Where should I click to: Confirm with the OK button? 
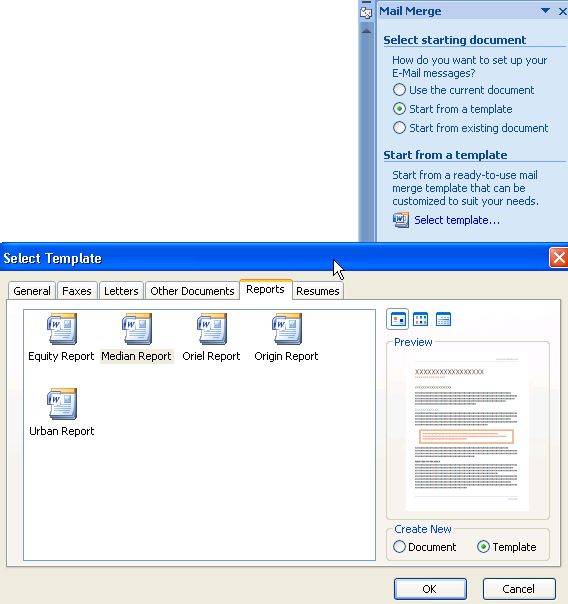pos(430,589)
